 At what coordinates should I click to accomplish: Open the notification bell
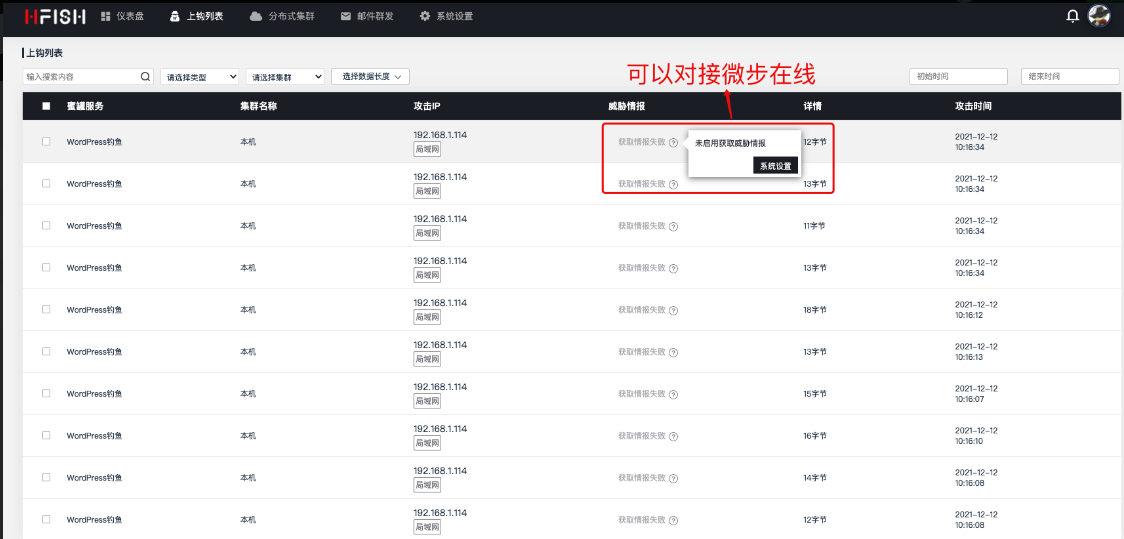[1072, 16]
